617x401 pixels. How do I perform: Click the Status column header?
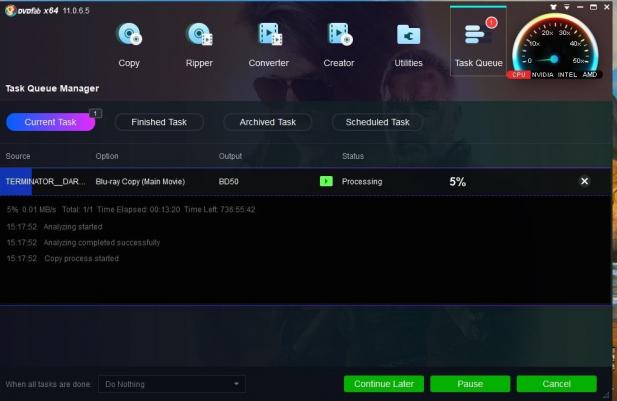(x=353, y=156)
